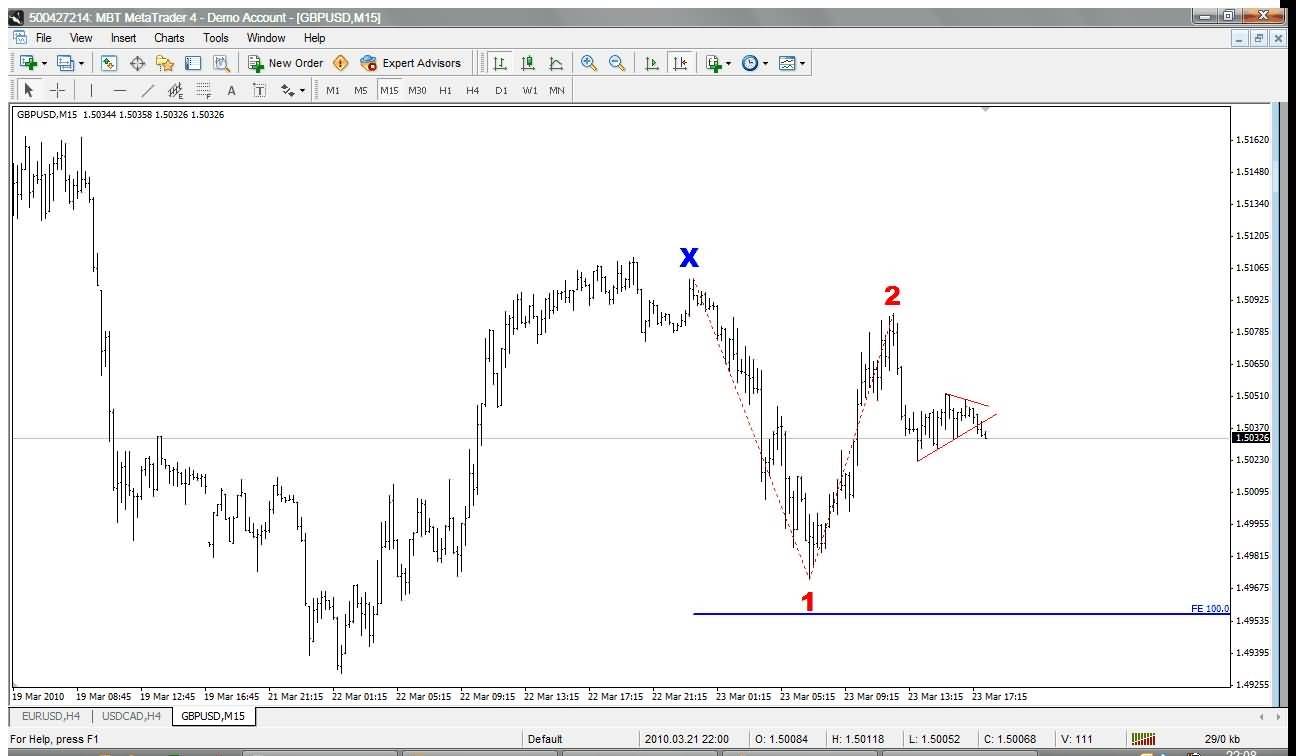Select the GBPUSD,M15 chart tab
Screen dimensions: 1296x756
point(214,716)
